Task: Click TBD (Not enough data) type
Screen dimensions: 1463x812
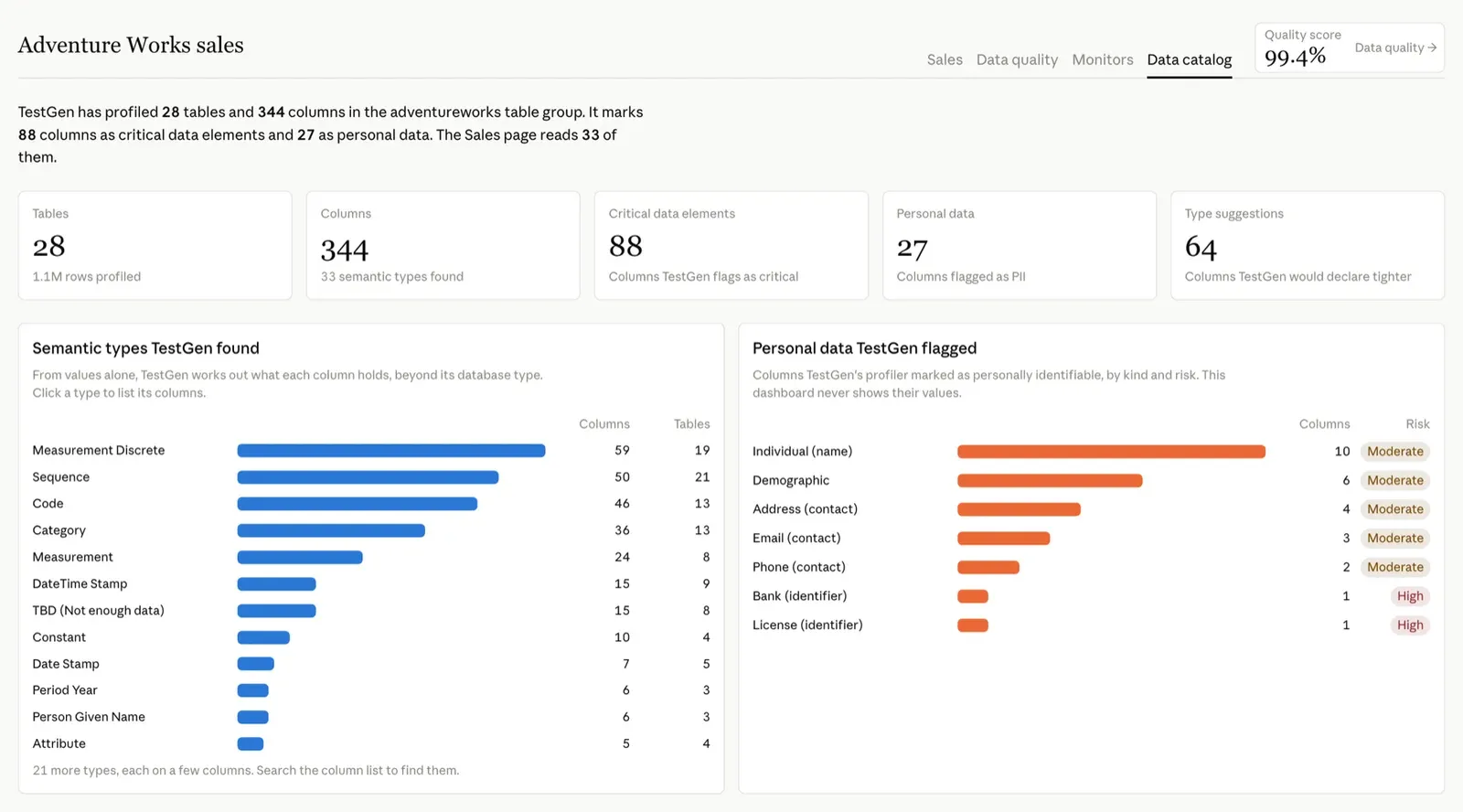Action: (x=371, y=610)
